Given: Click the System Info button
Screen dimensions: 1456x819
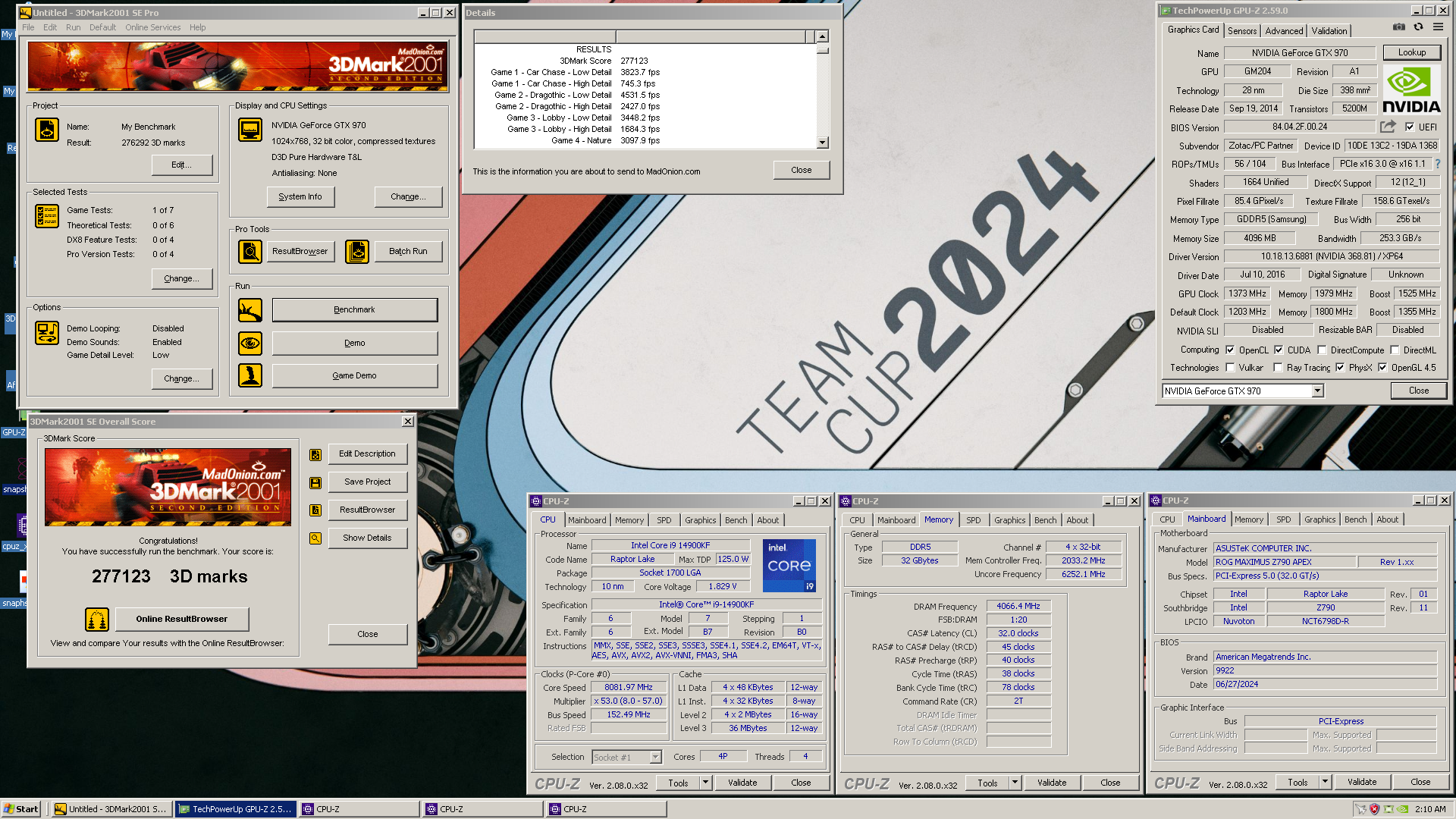Looking at the screenshot, I should pos(300,197).
